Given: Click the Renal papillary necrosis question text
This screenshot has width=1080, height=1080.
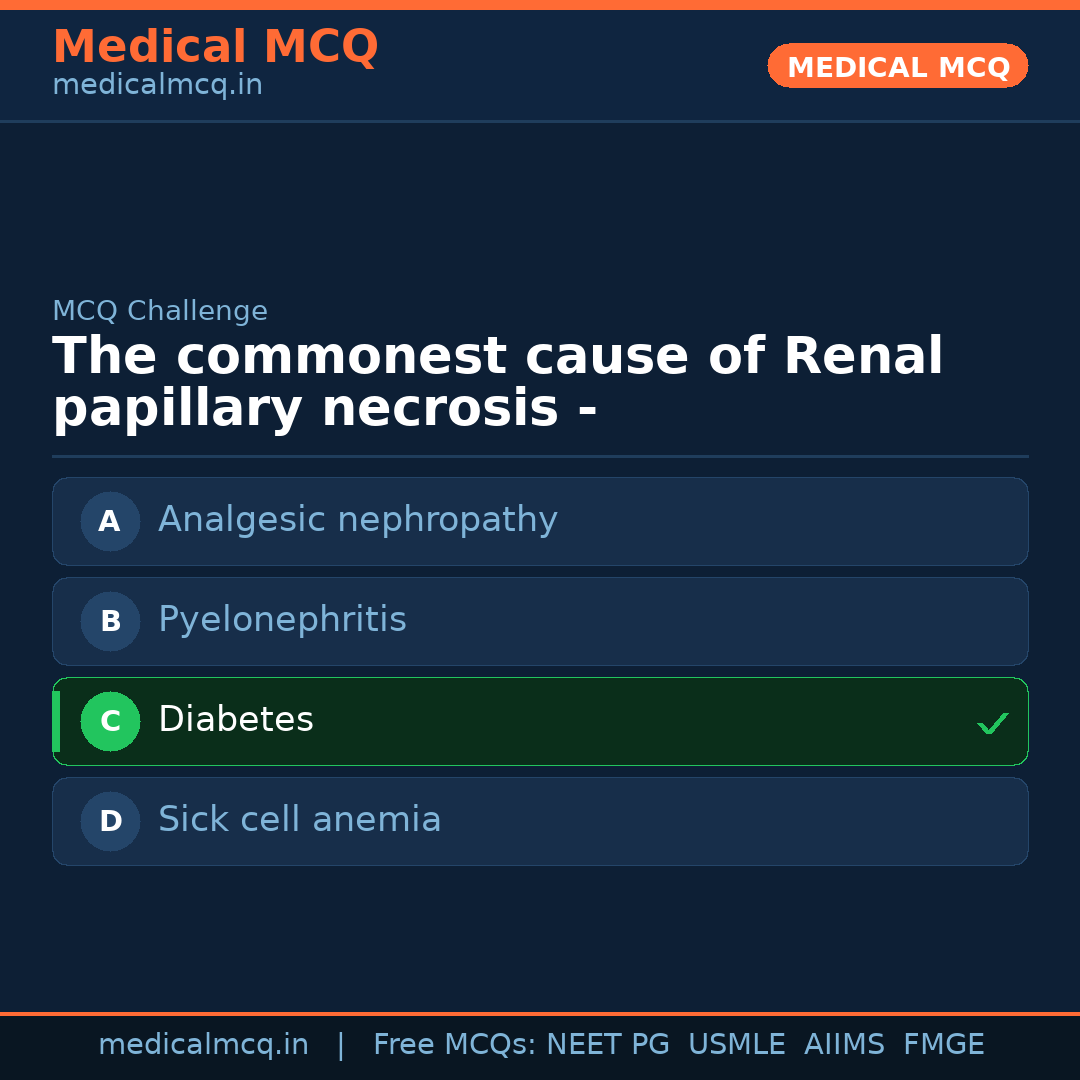Looking at the screenshot, I should tap(497, 383).
